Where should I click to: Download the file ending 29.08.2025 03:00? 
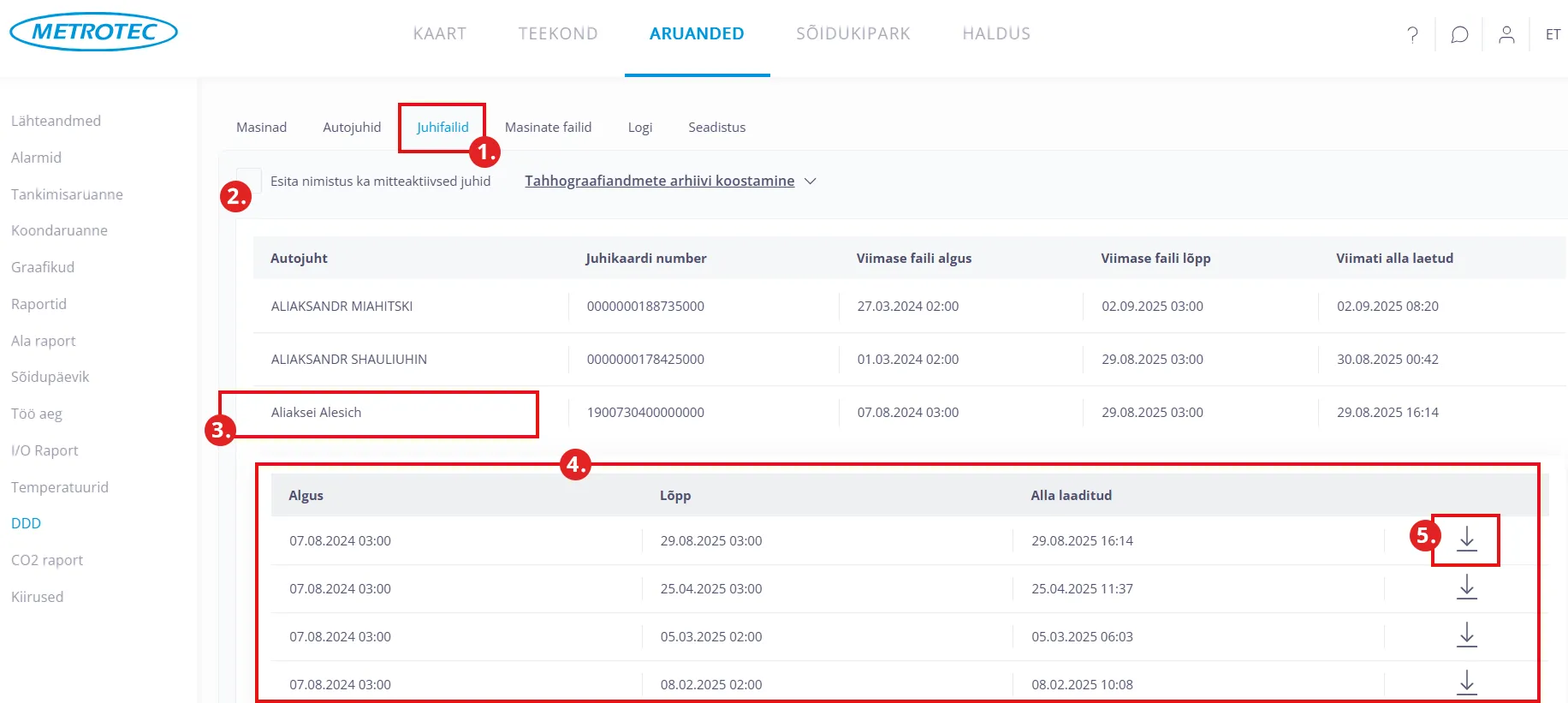point(1466,539)
